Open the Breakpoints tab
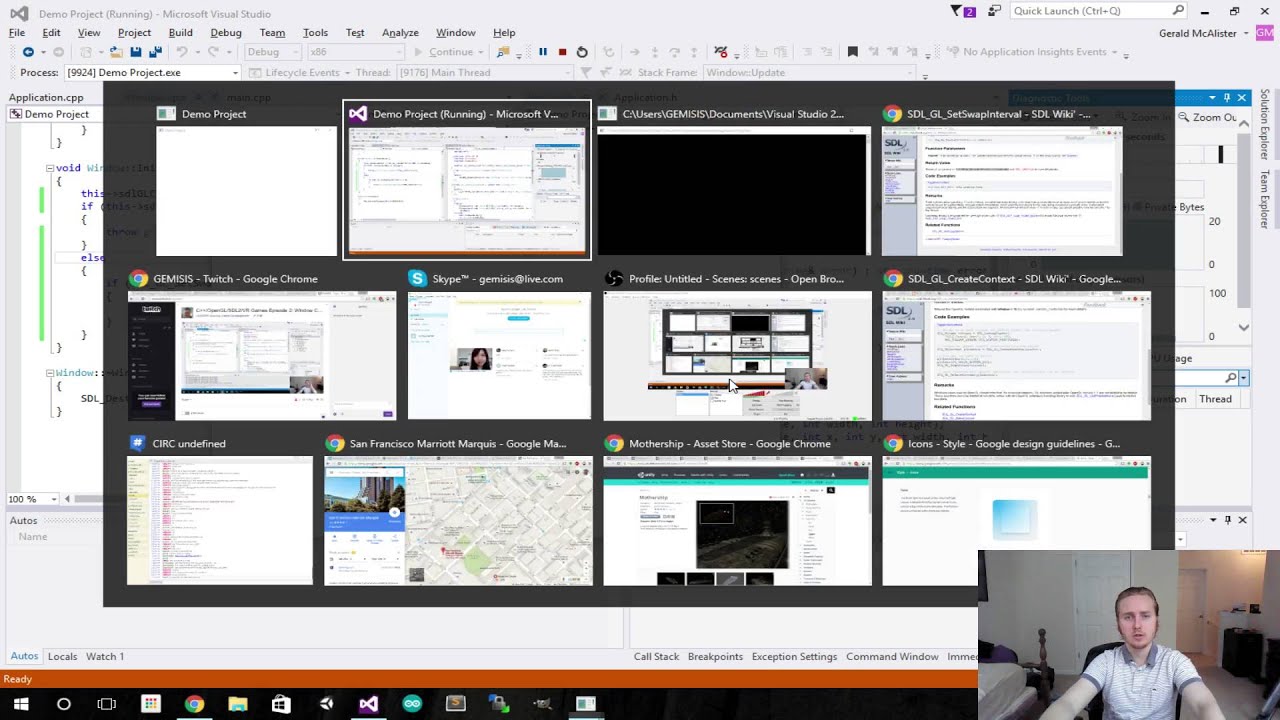The height and width of the screenshot is (720, 1280). pos(715,657)
